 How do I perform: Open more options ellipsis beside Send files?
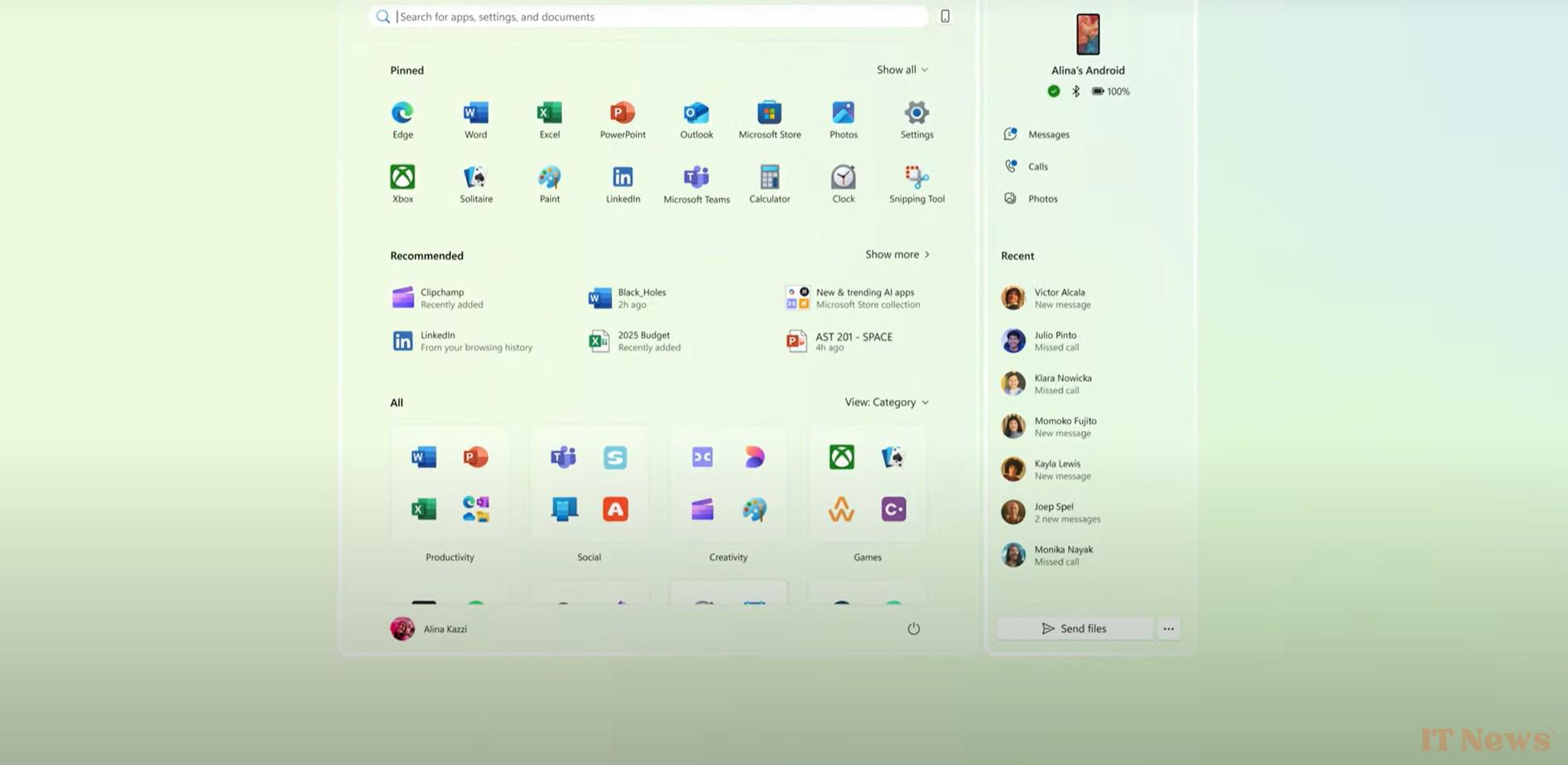click(x=1168, y=628)
